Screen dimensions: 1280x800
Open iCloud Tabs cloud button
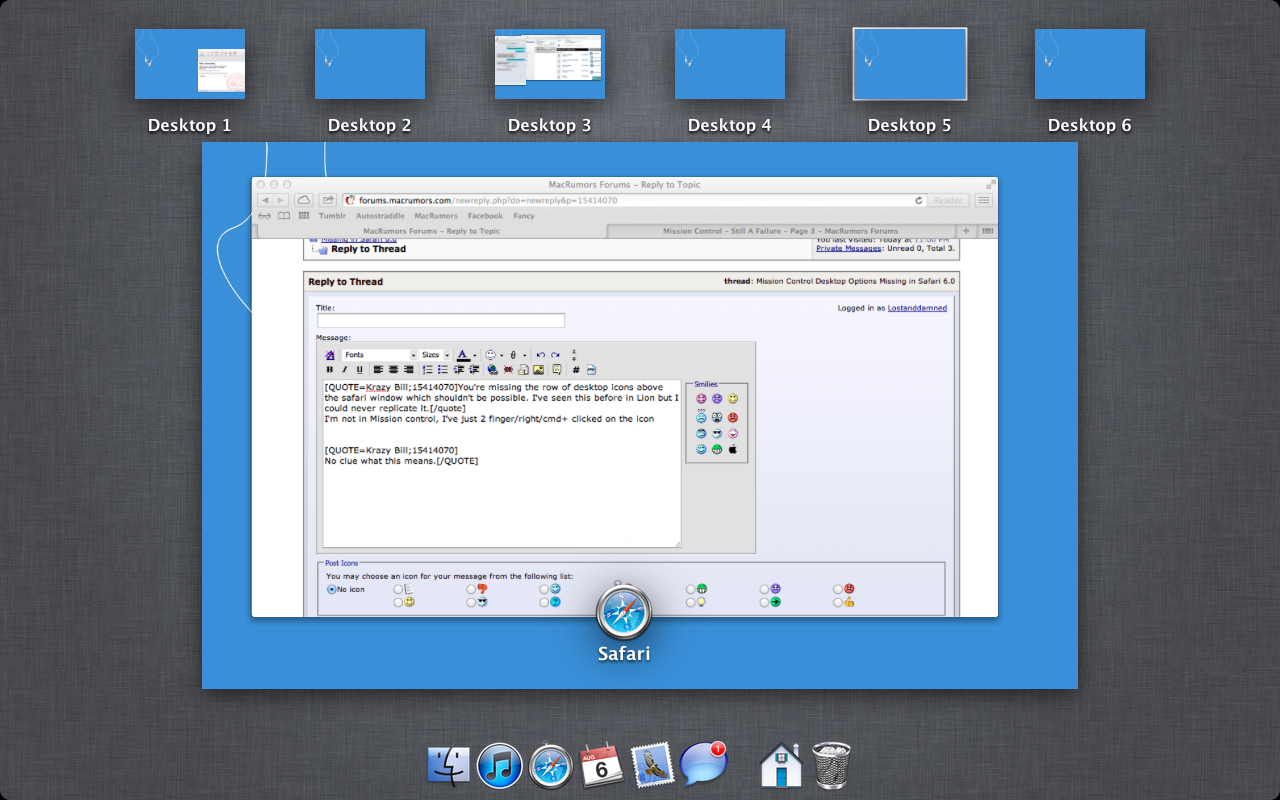click(303, 200)
